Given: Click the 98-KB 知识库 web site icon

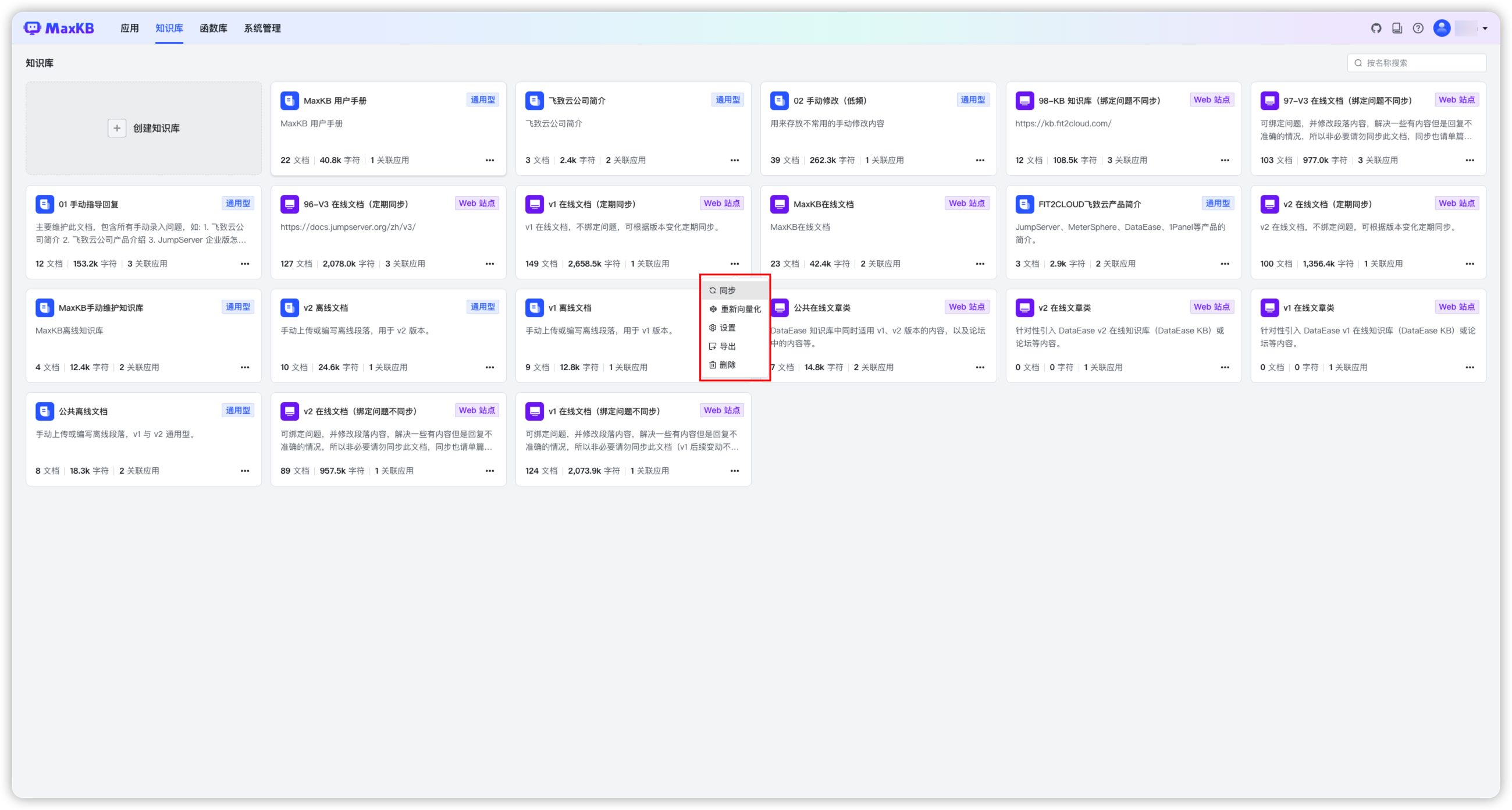Looking at the screenshot, I should point(1024,100).
